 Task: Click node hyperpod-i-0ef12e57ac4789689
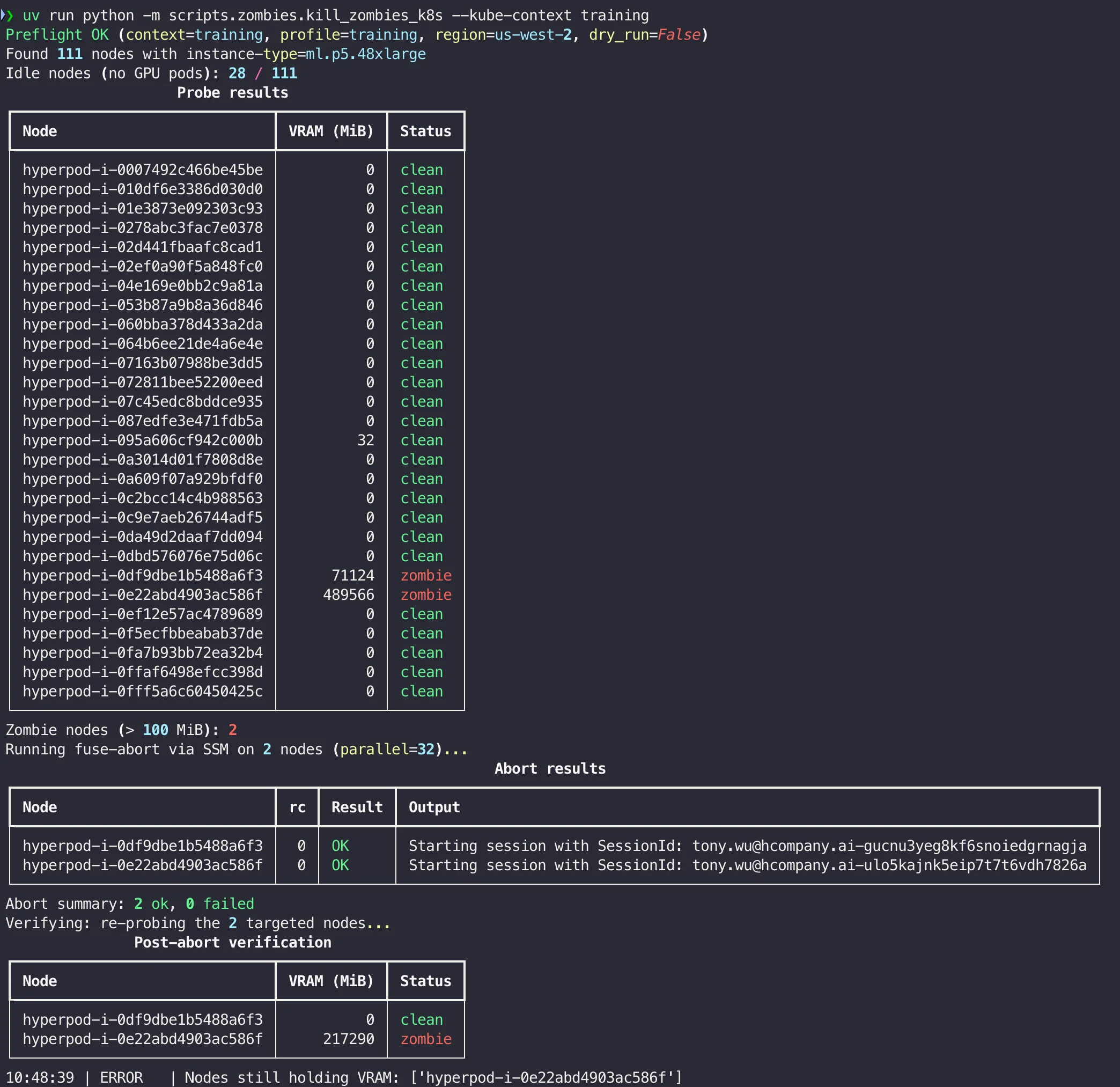pos(143,614)
